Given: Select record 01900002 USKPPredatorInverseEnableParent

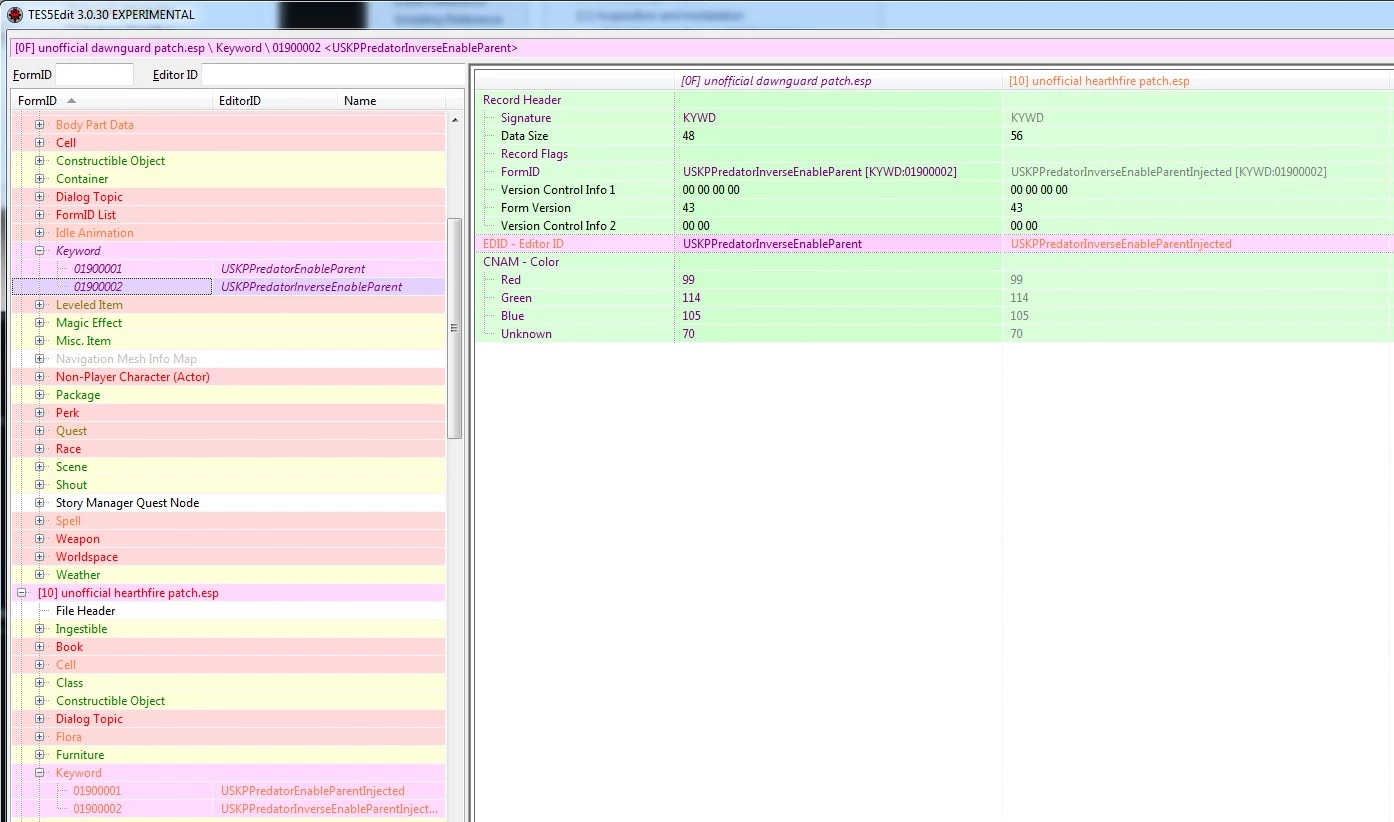Looking at the screenshot, I should (228, 287).
